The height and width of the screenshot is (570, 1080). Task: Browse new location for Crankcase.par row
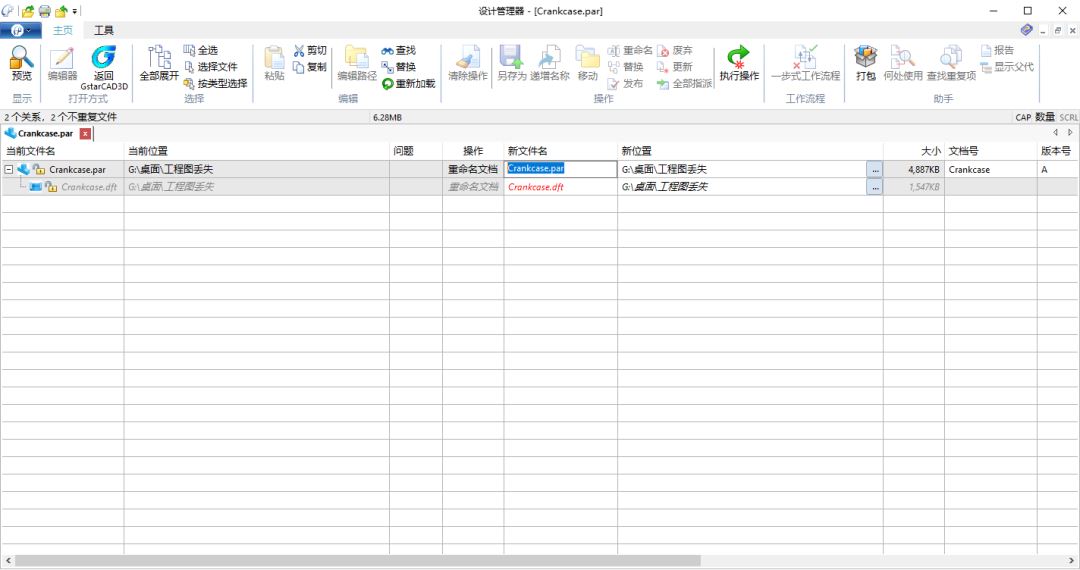[875, 170]
